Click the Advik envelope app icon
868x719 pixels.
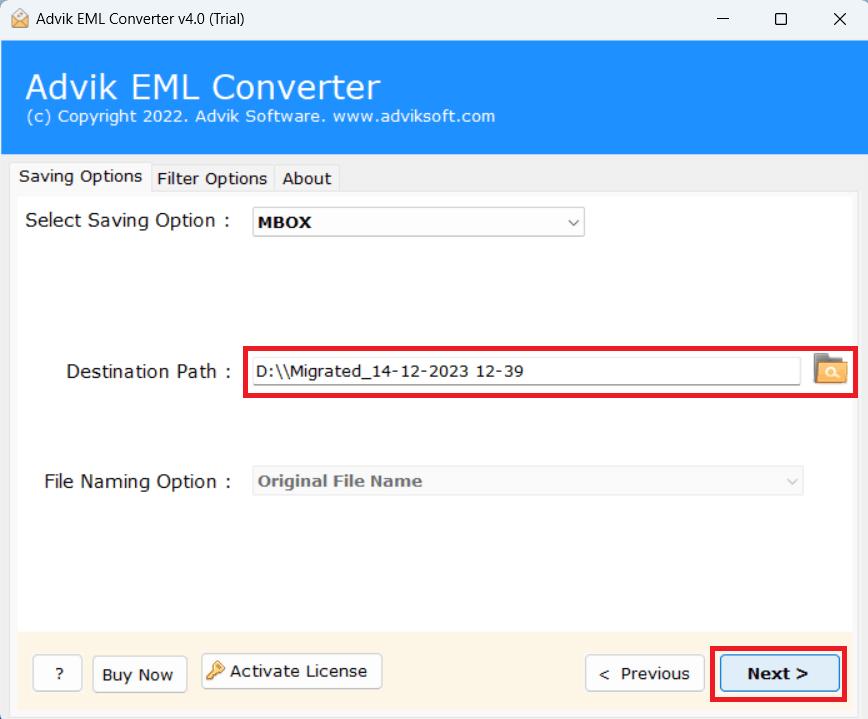click(x=20, y=19)
